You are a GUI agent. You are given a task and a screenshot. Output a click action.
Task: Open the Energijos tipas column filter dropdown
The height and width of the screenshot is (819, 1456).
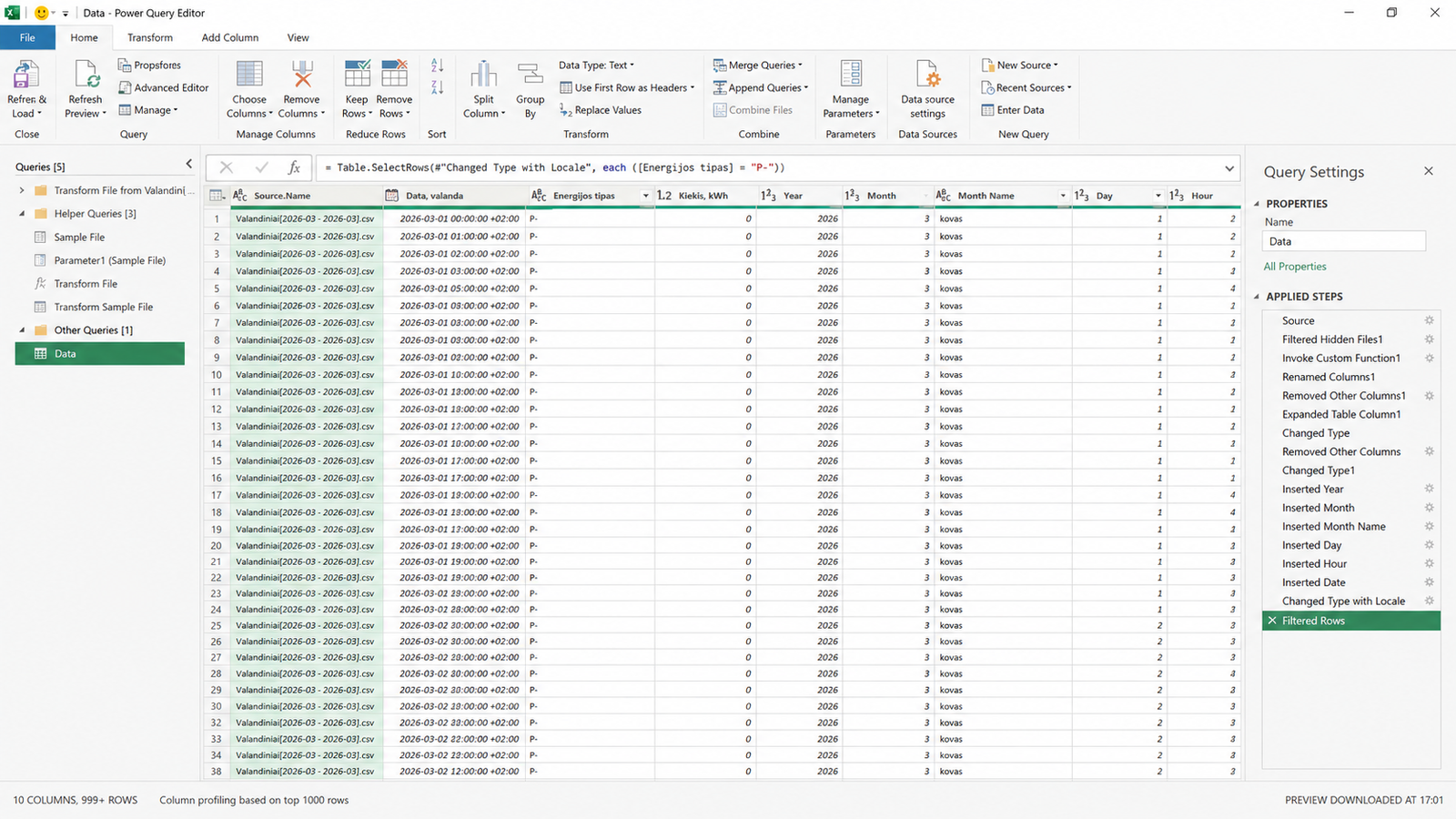point(645,196)
